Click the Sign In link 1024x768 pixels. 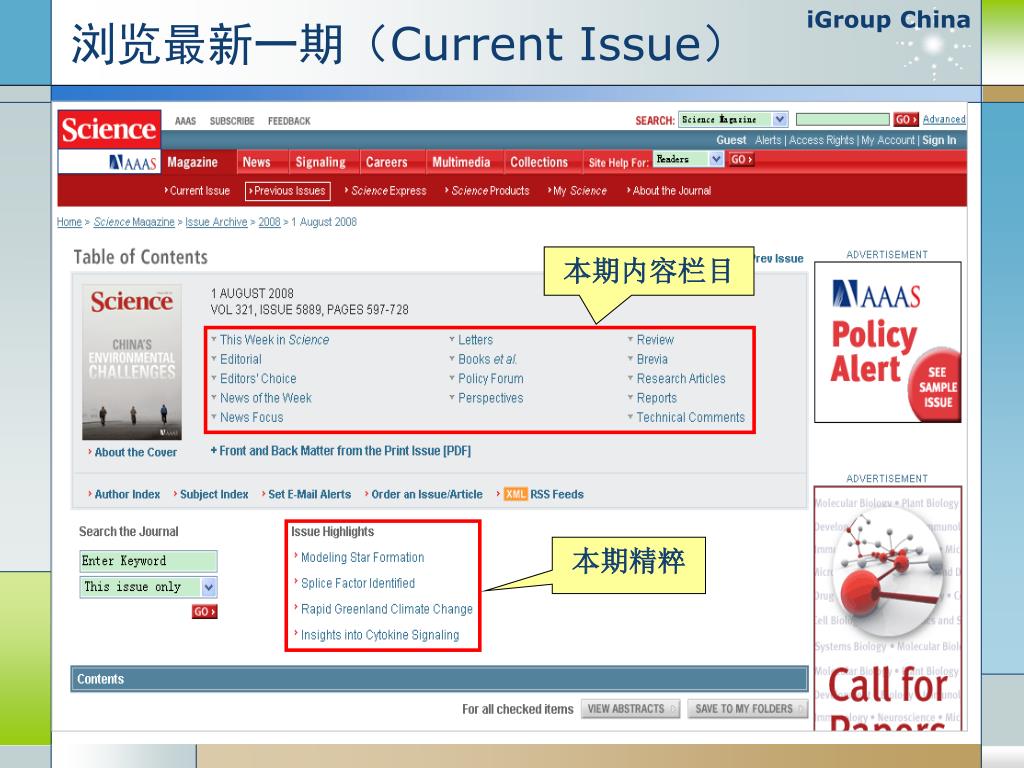(939, 140)
